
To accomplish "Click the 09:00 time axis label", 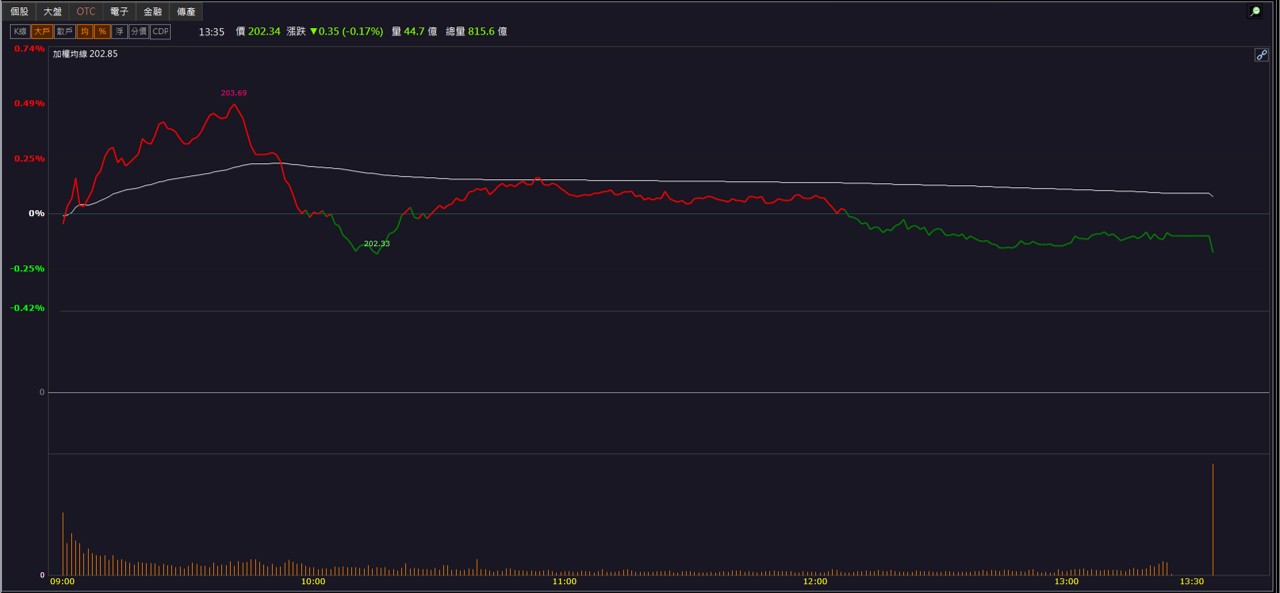I will 62,582.
